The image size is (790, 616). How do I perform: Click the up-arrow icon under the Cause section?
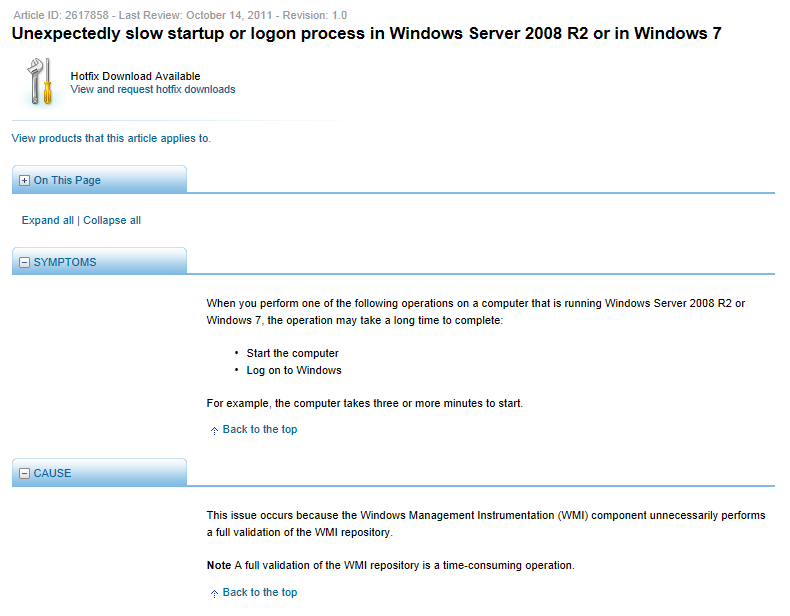click(214, 593)
